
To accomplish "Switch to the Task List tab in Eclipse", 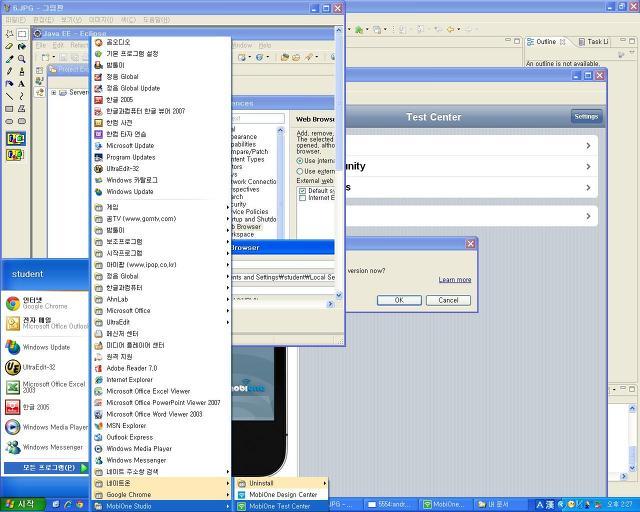I will pos(594,42).
